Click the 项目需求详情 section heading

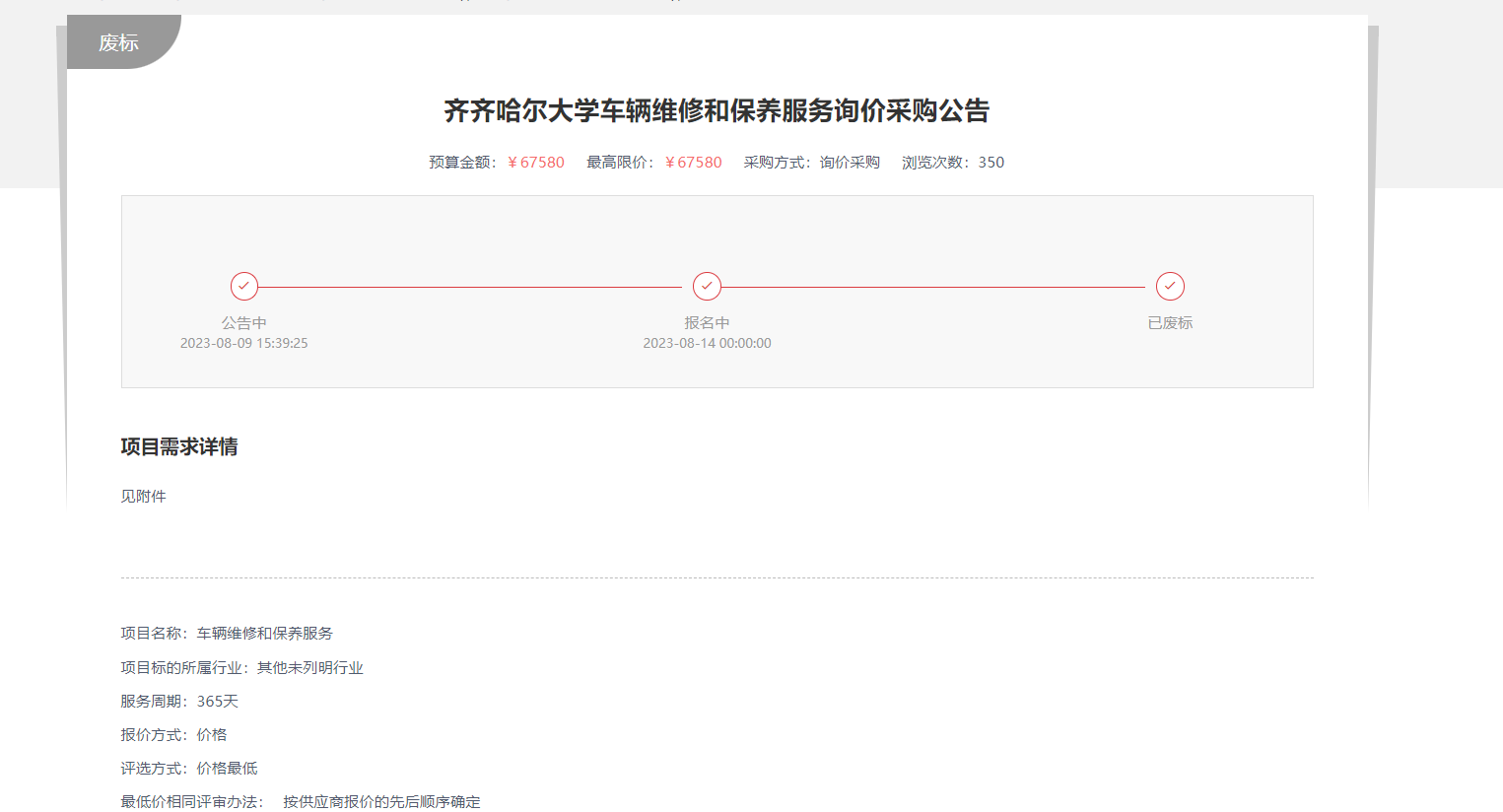179,446
